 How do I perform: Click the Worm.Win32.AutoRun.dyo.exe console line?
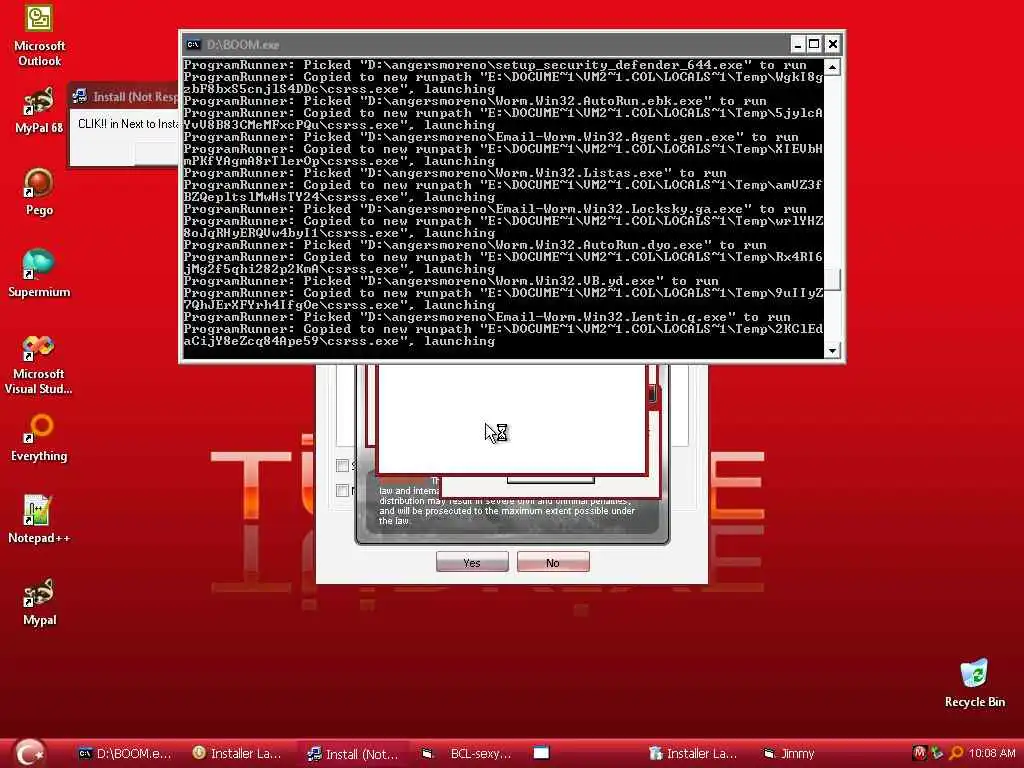tap(475, 245)
